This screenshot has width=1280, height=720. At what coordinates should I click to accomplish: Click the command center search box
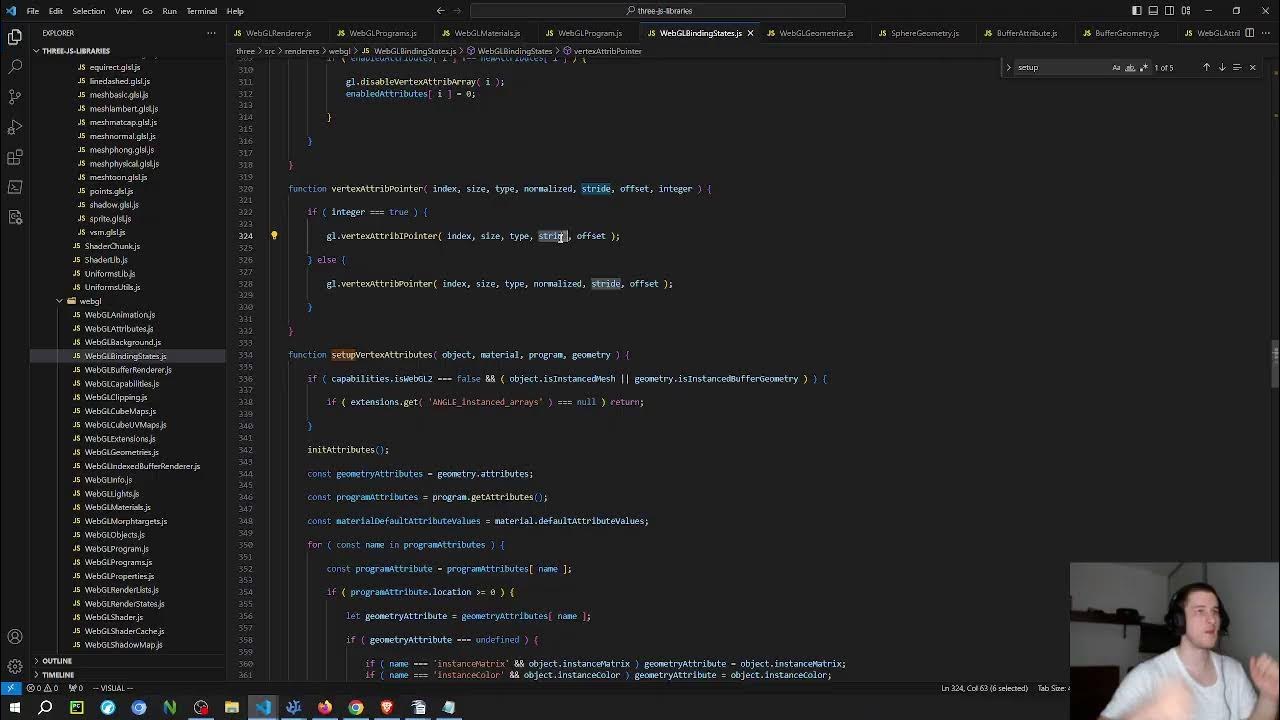pos(660,11)
